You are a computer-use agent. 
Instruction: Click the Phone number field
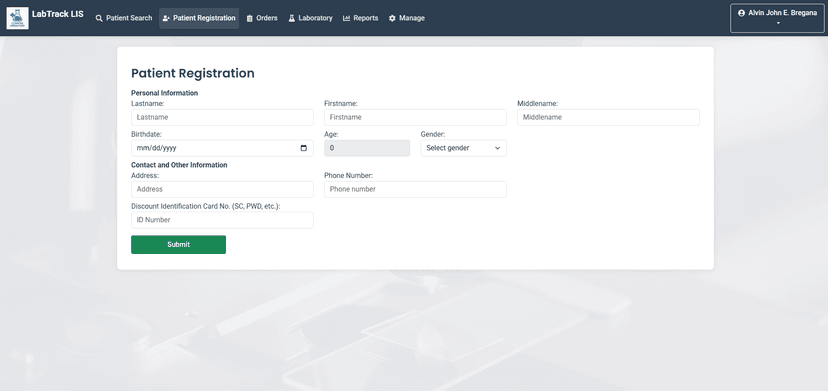[x=416, y=189]
